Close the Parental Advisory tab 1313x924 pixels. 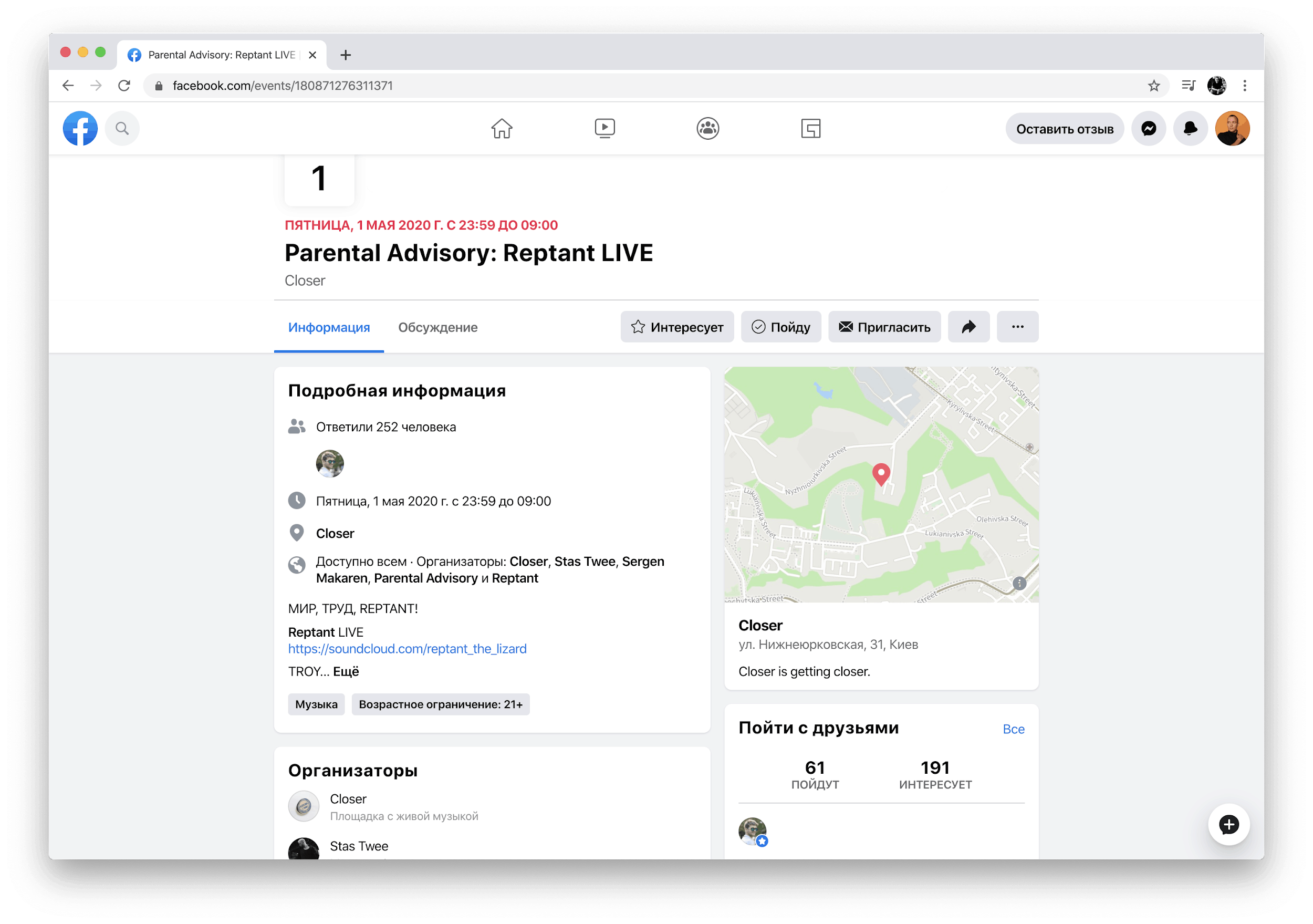click(x=312, y=55)
